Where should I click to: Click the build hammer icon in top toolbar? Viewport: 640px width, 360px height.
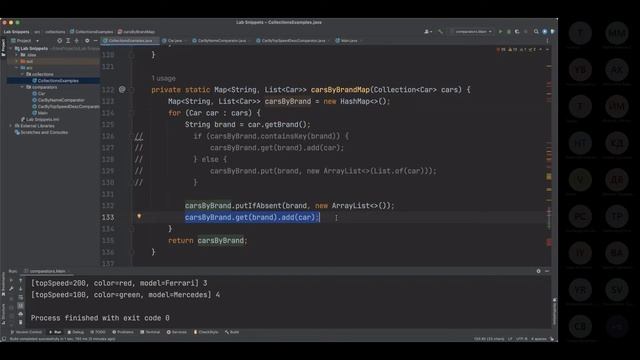440,31
